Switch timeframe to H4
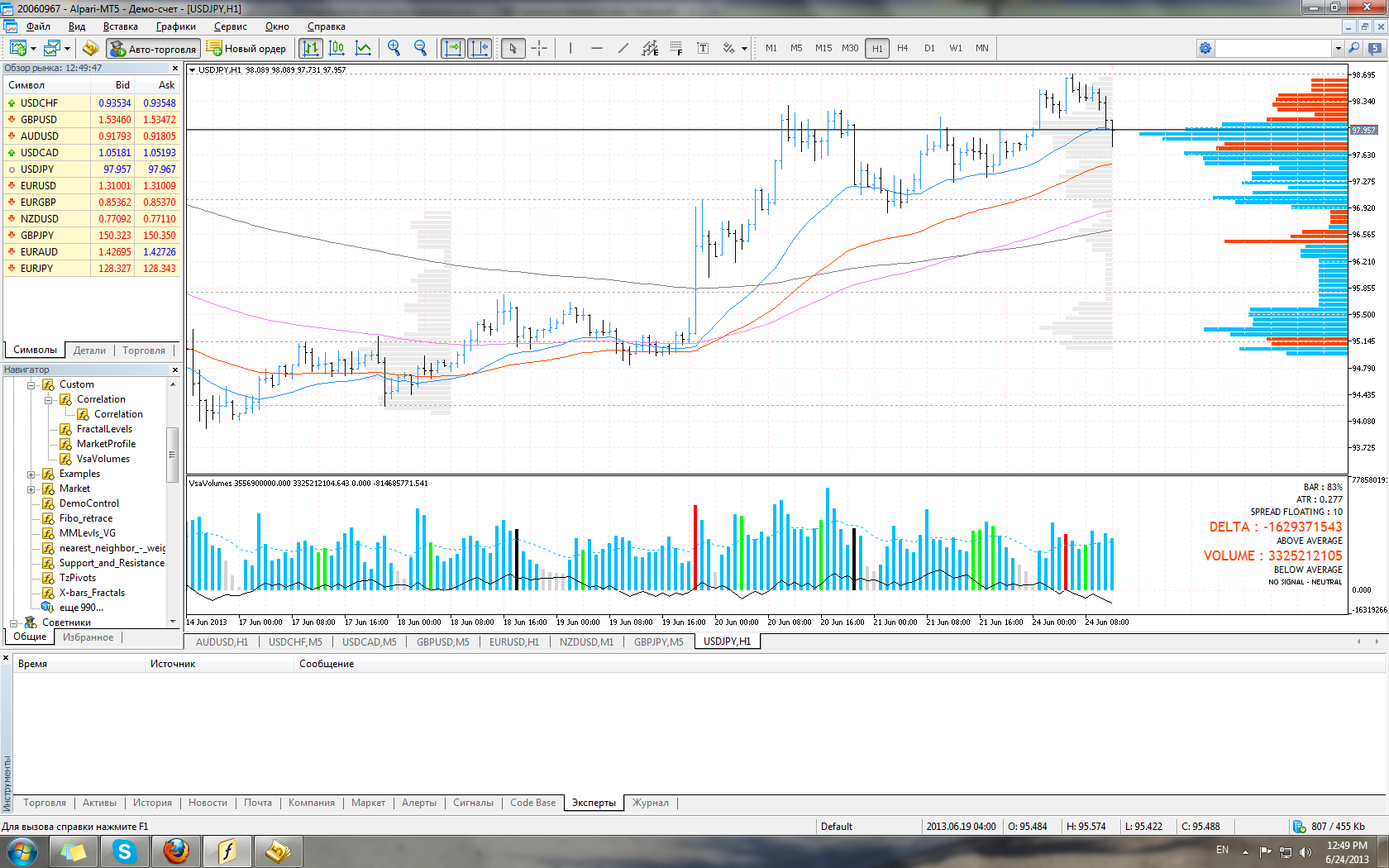 coord(903,48)
